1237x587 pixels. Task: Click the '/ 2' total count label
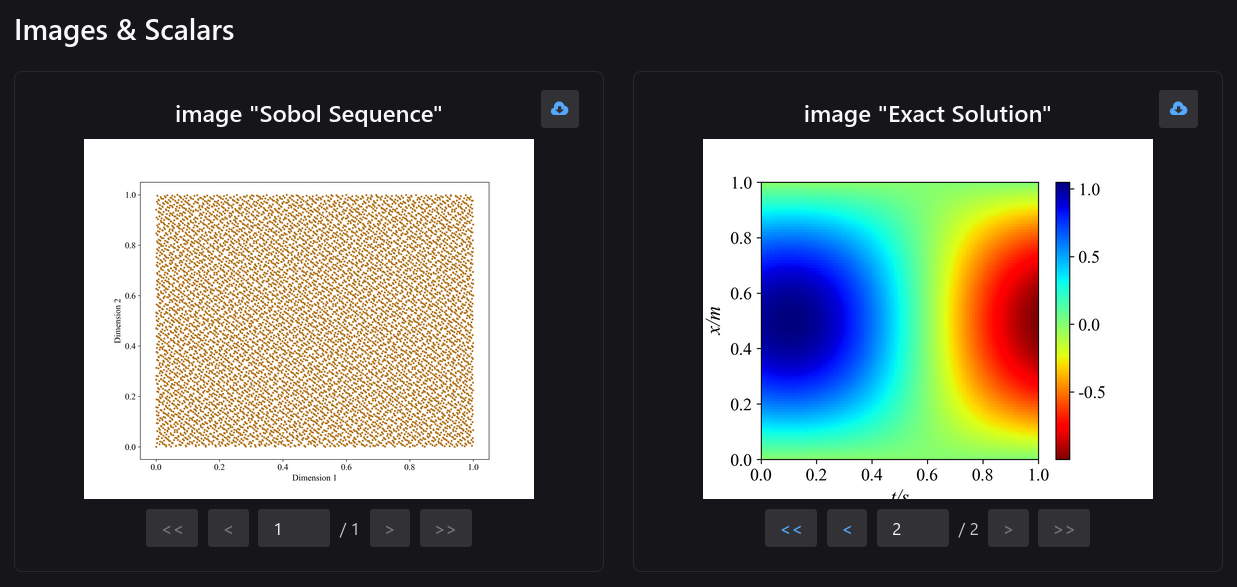[x=968, y=529]
